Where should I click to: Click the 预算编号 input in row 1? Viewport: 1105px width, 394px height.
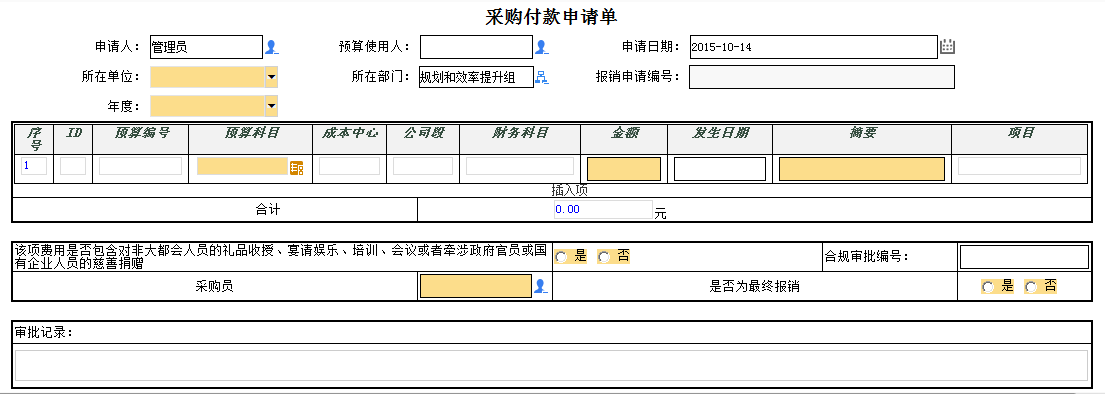coord(140,166)
